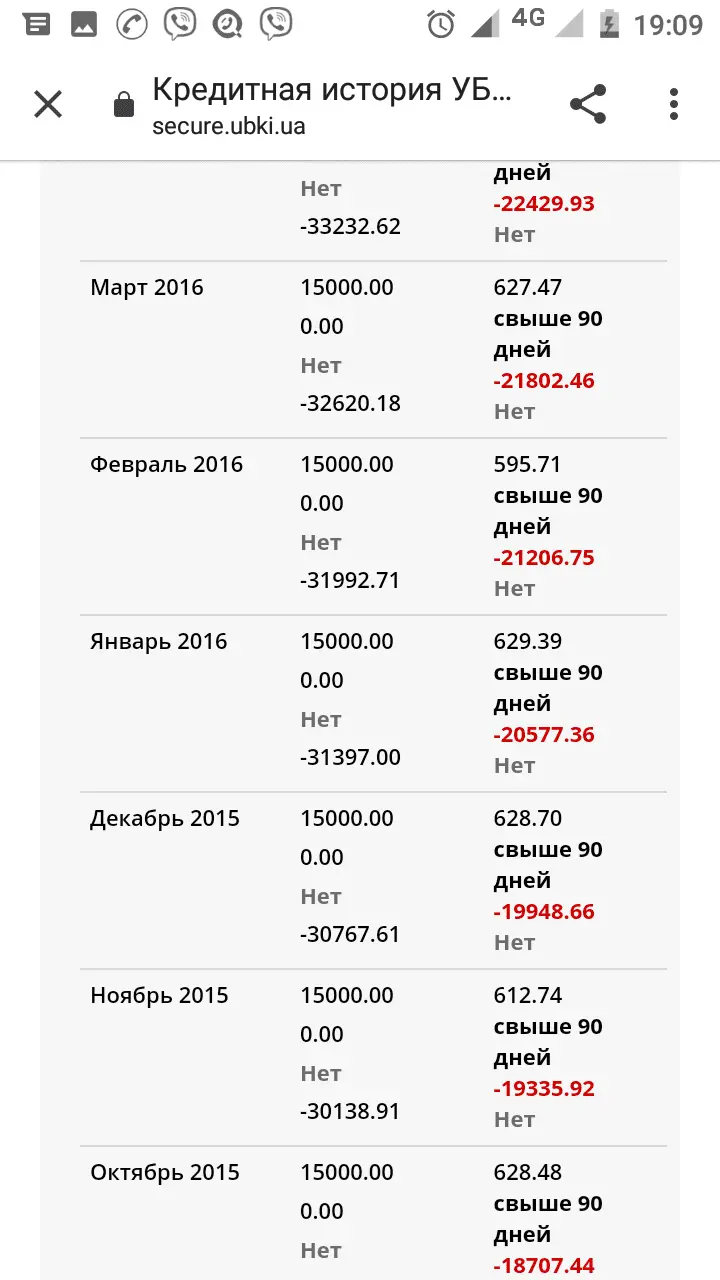Tap the red overdue amount -21802.46
720x1280 pixels.
click(544, 381)
